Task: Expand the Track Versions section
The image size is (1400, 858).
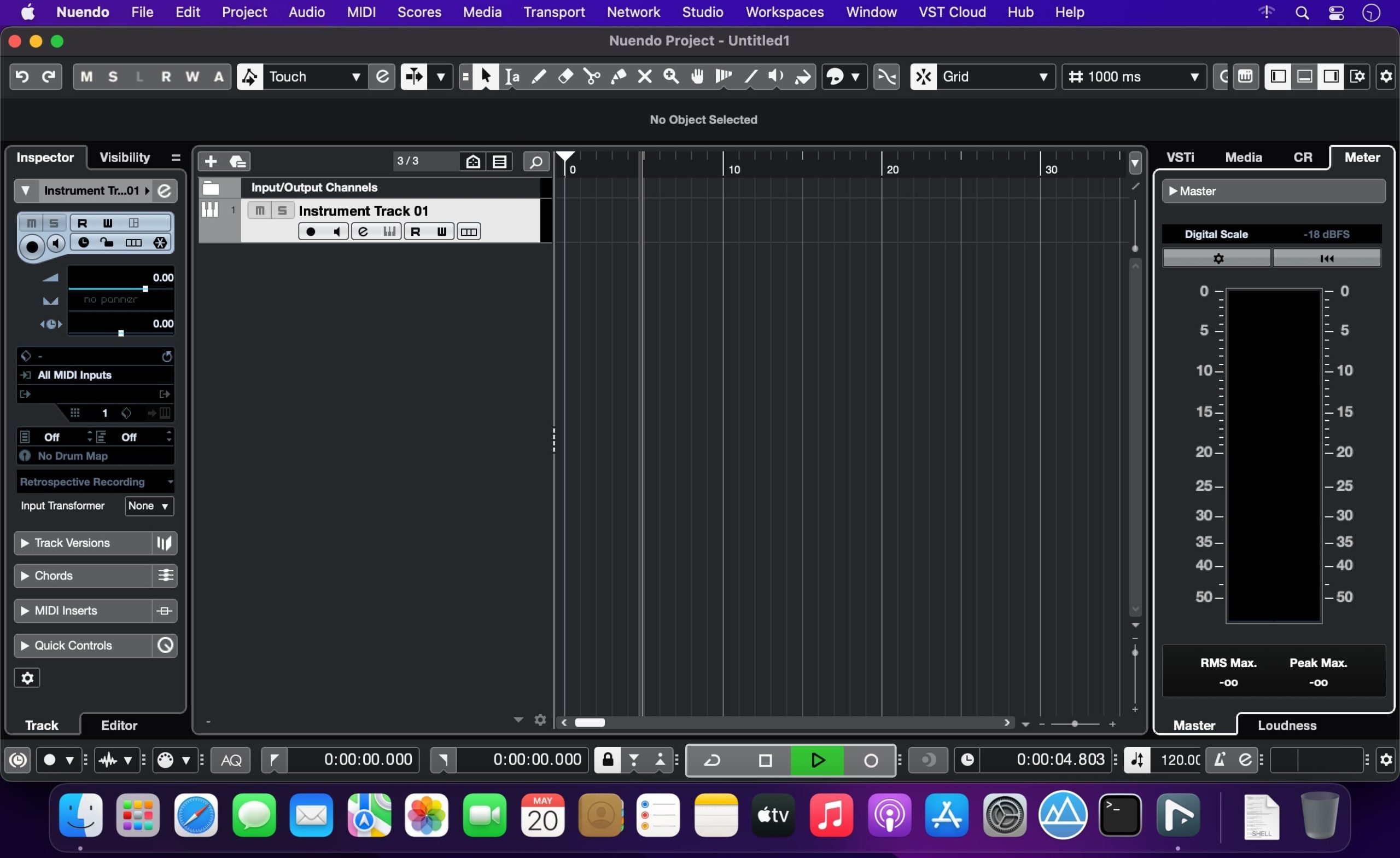Action: pyautogui.click(x=24, y=542)
